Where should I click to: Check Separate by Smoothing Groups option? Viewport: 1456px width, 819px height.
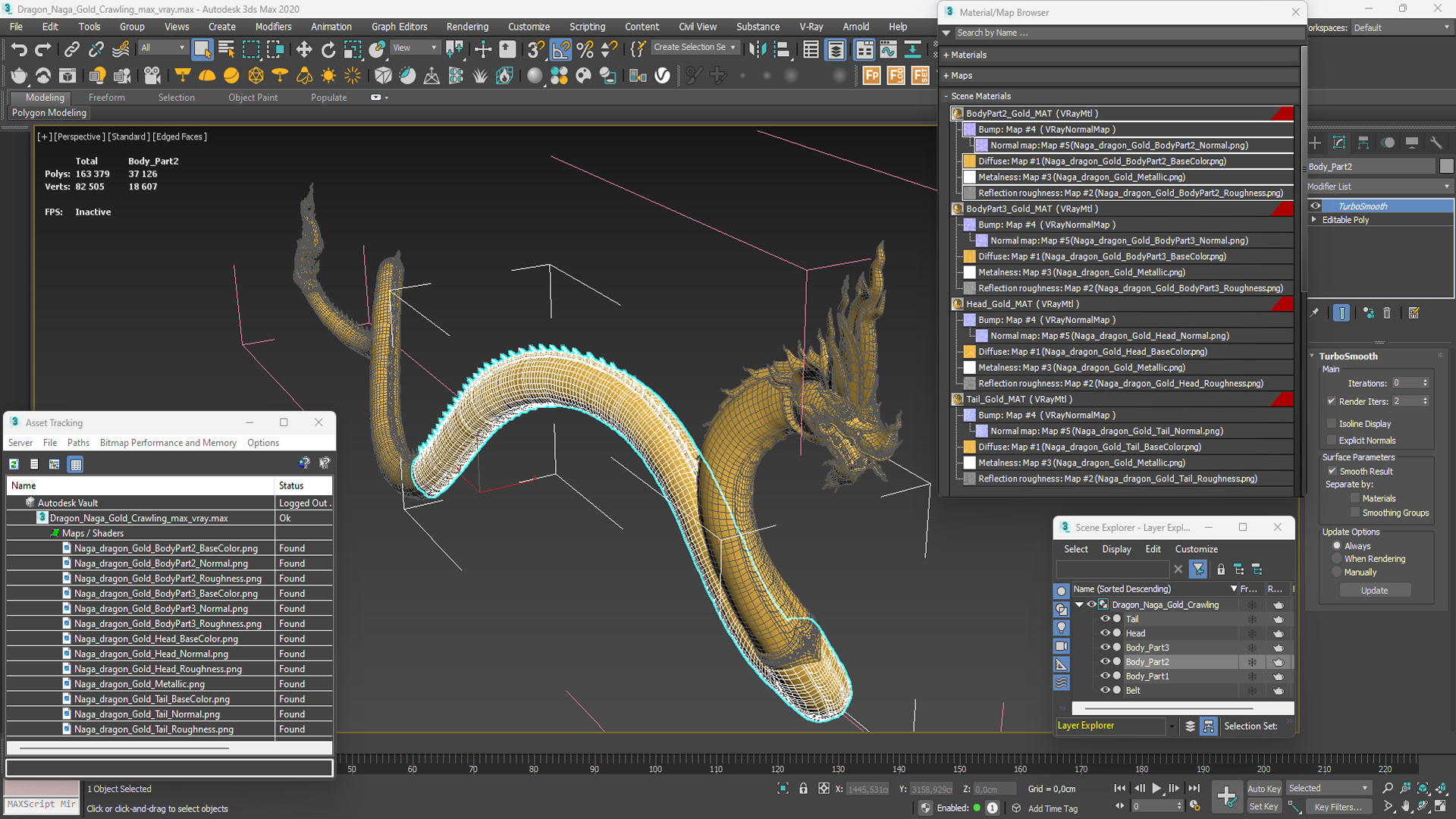(x=1355, y=513)
